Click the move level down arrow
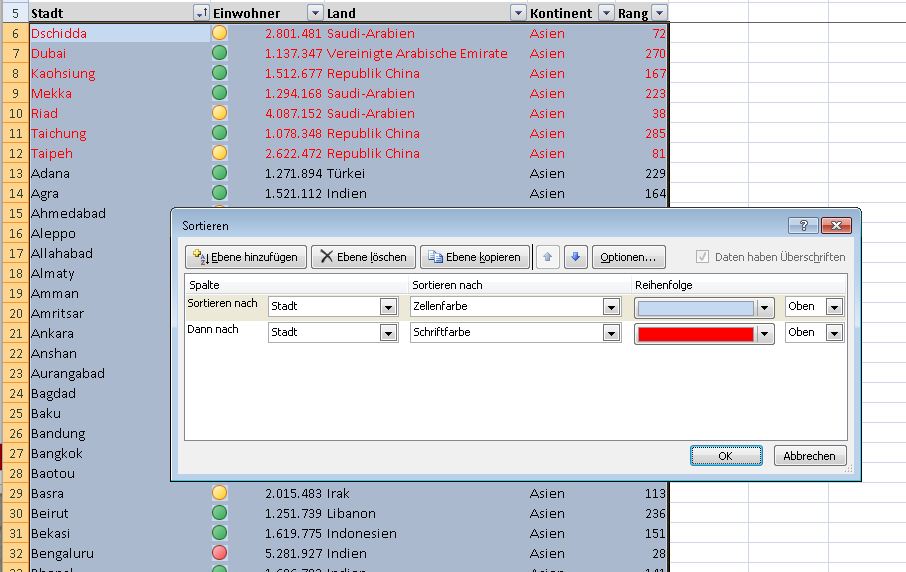This screenshot has width=906, height=572. 575,257
